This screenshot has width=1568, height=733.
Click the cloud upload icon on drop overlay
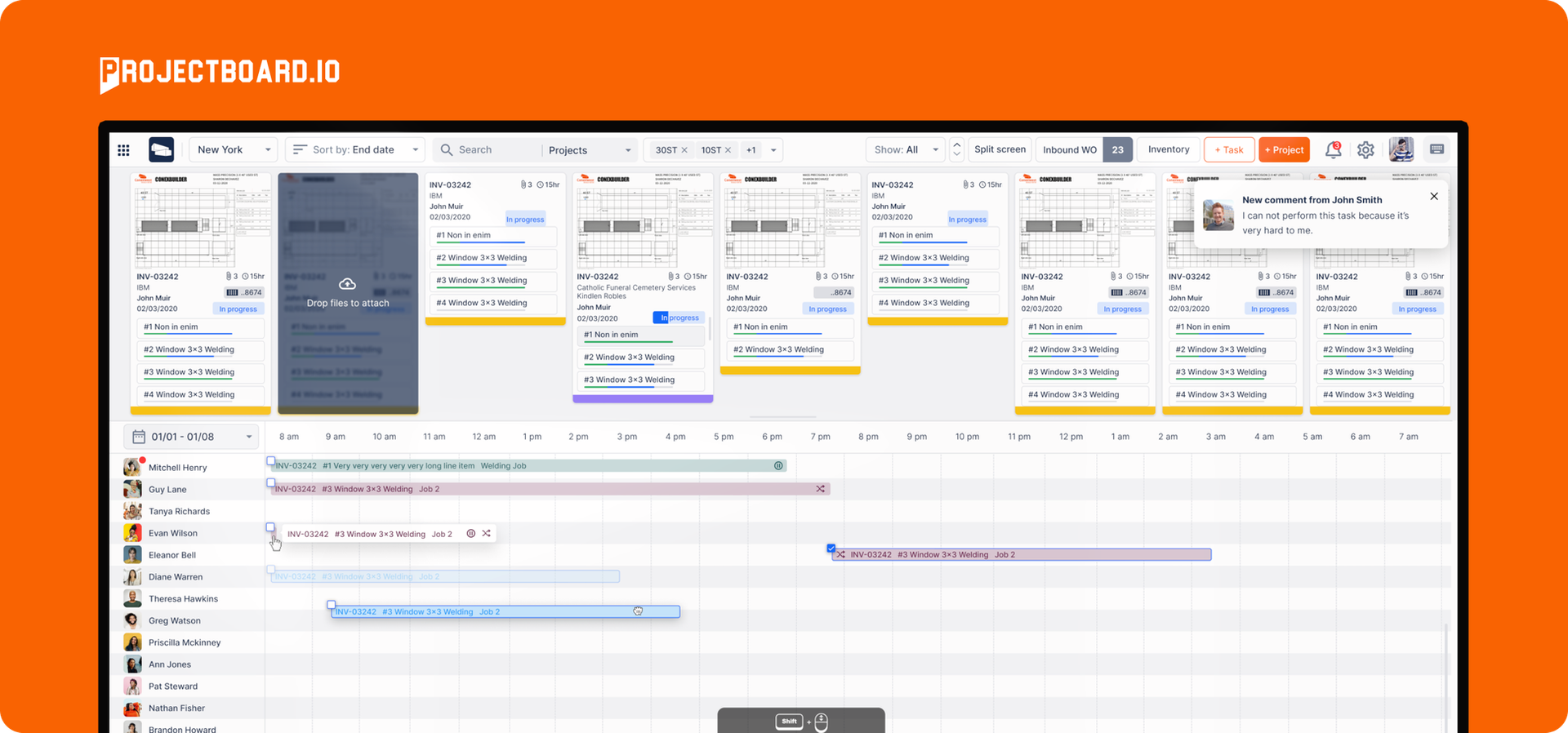[348, 284]
